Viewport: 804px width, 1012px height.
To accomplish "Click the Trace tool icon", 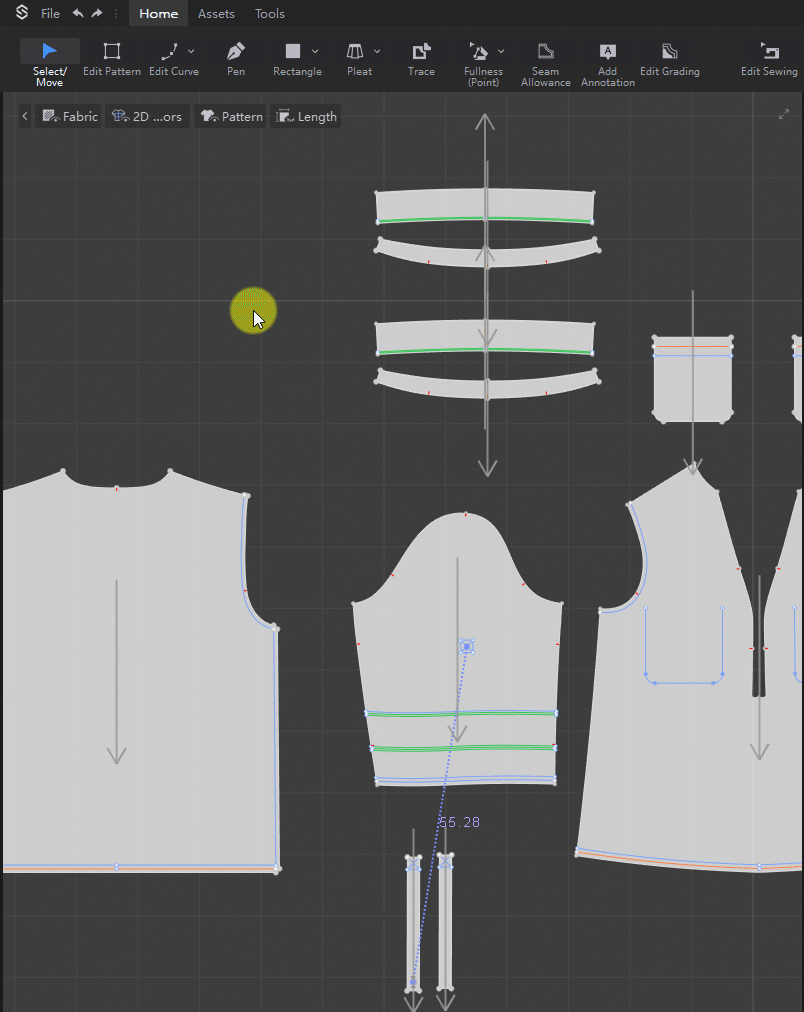I will tap(421, 61).
